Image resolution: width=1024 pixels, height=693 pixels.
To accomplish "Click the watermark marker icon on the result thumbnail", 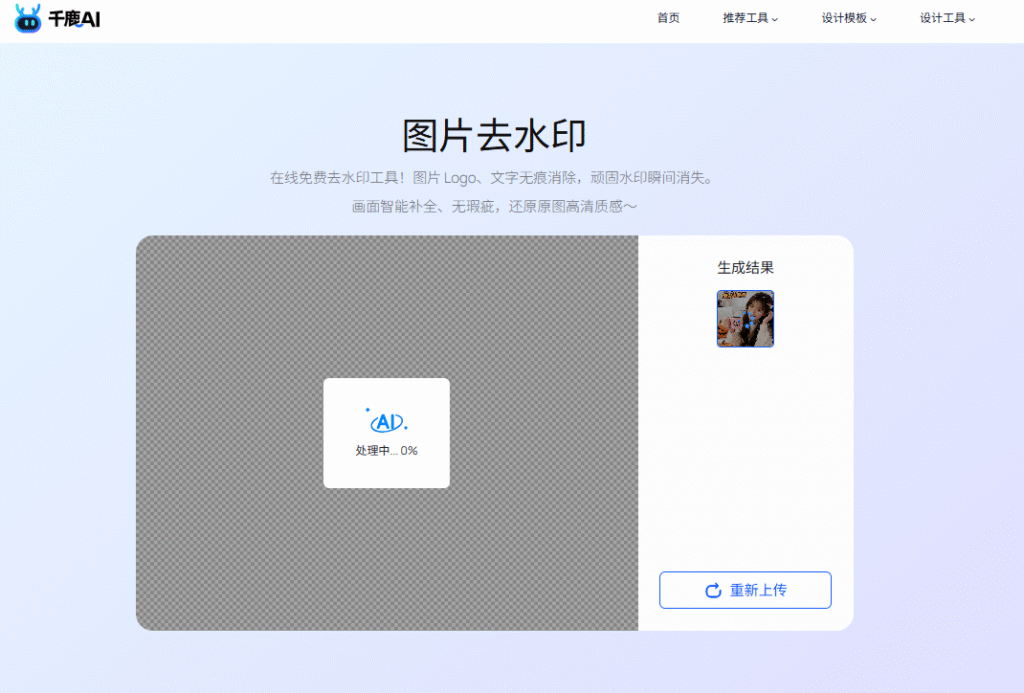I will pyautogui.click(x=748, y=319).
